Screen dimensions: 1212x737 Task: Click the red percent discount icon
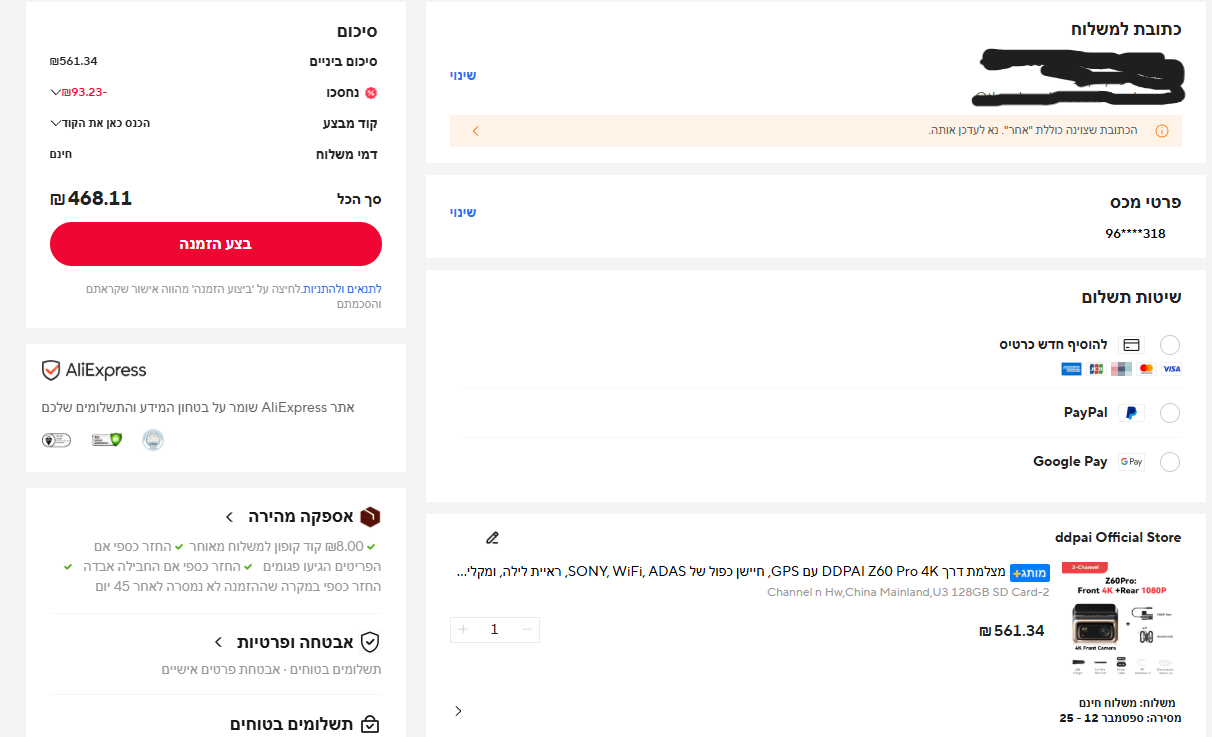coord(371,93)
